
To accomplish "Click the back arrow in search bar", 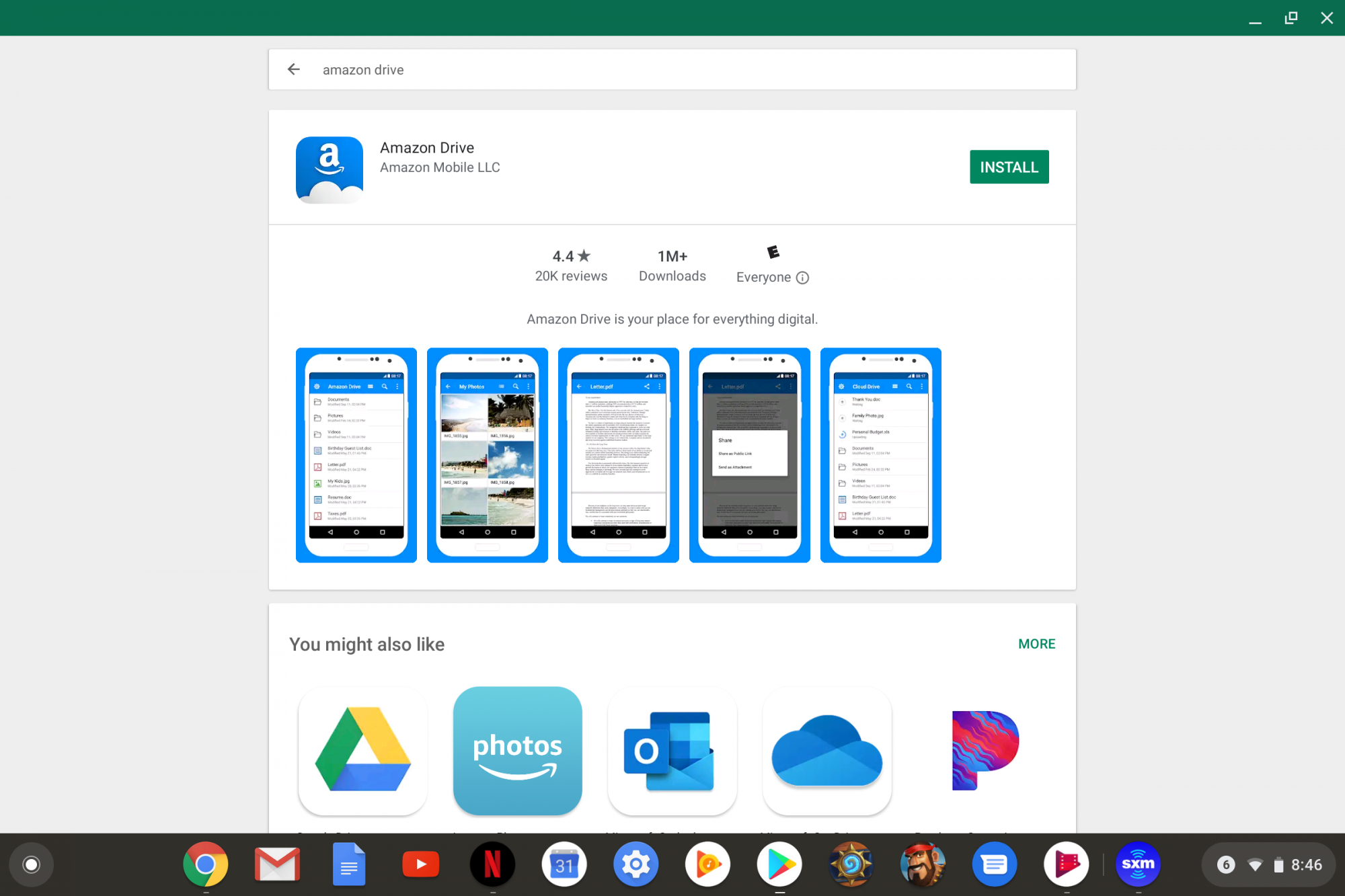I will (x=293, y=69).
